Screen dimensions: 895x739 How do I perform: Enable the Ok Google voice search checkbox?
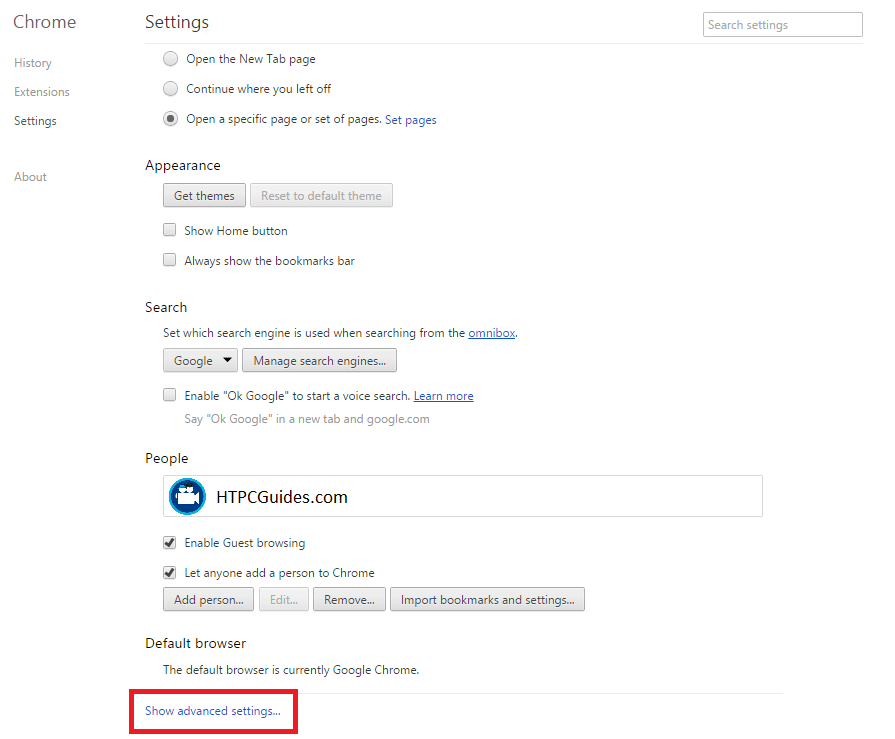[170, 396]
